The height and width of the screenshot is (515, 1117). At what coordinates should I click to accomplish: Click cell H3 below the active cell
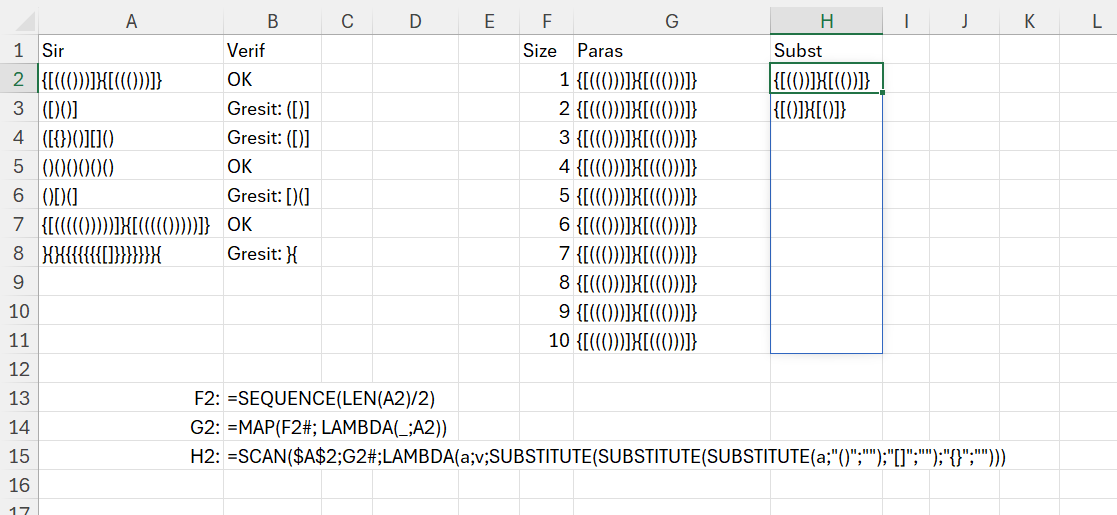tap(826, 109)
